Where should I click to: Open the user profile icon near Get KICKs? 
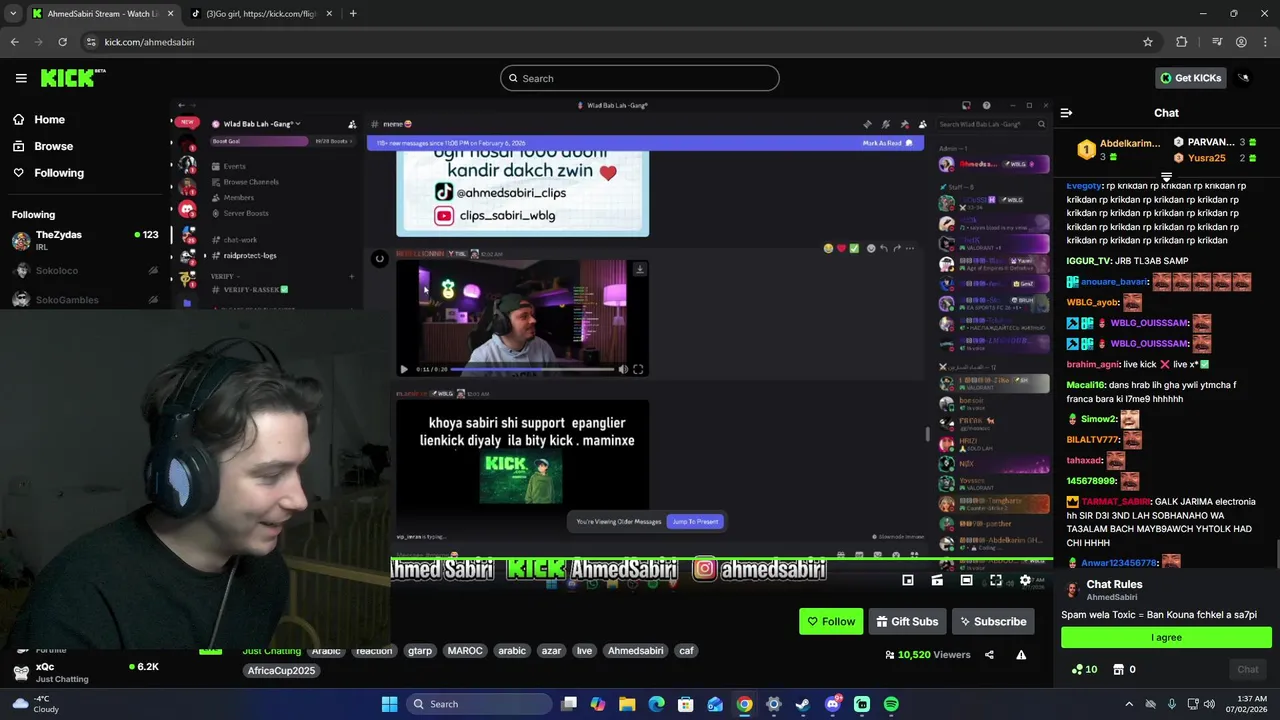coord(1244,78)
